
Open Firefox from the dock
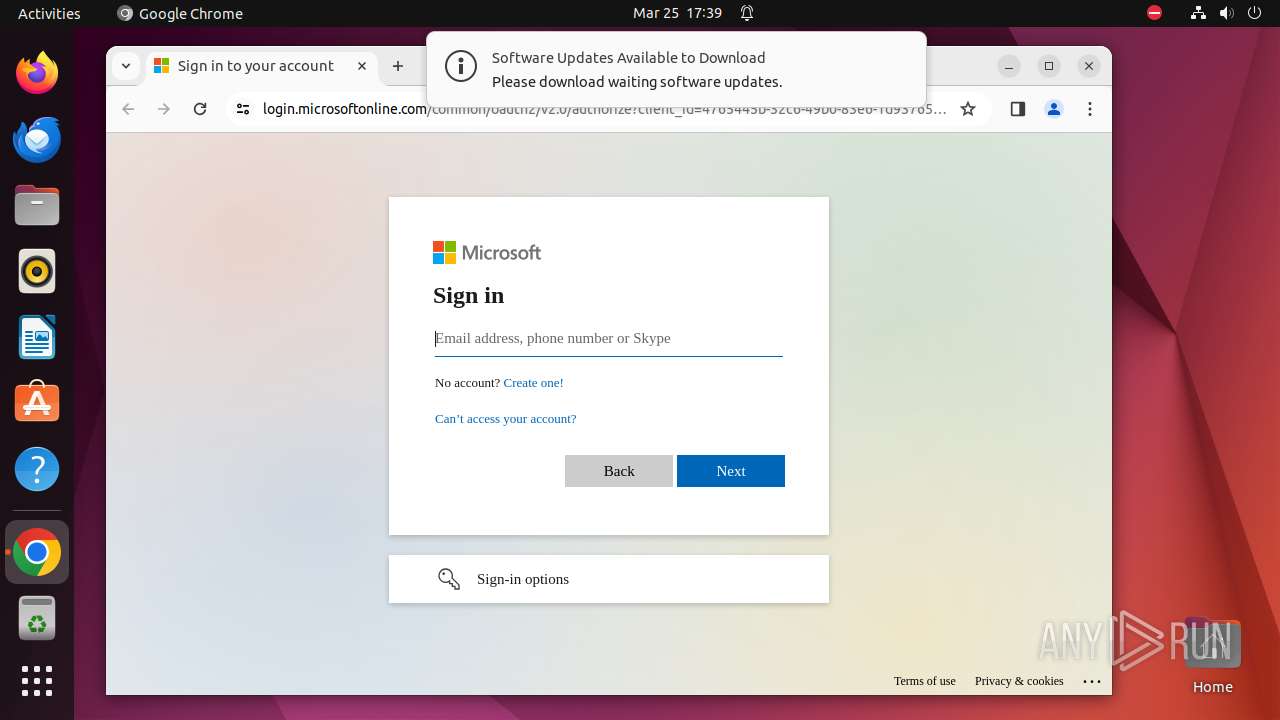(37, 73)
